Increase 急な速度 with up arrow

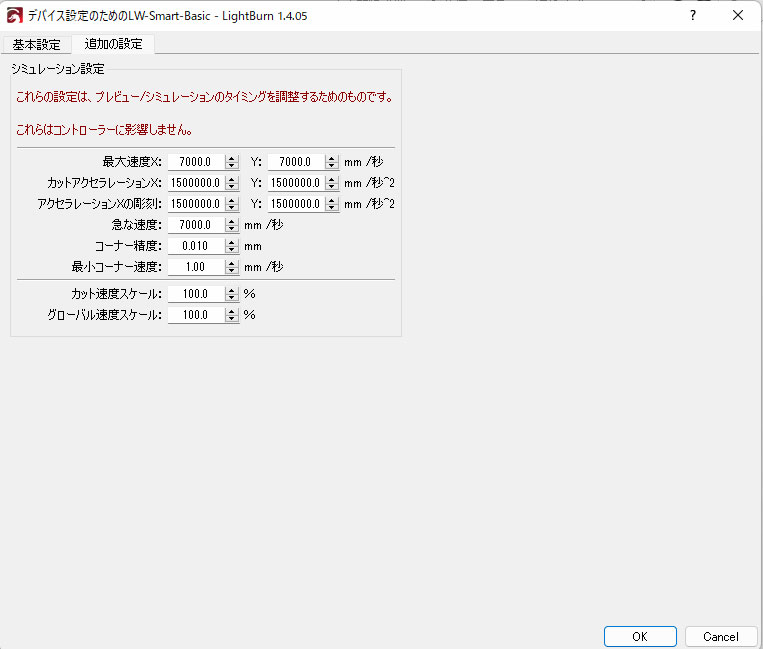(232, 221)
